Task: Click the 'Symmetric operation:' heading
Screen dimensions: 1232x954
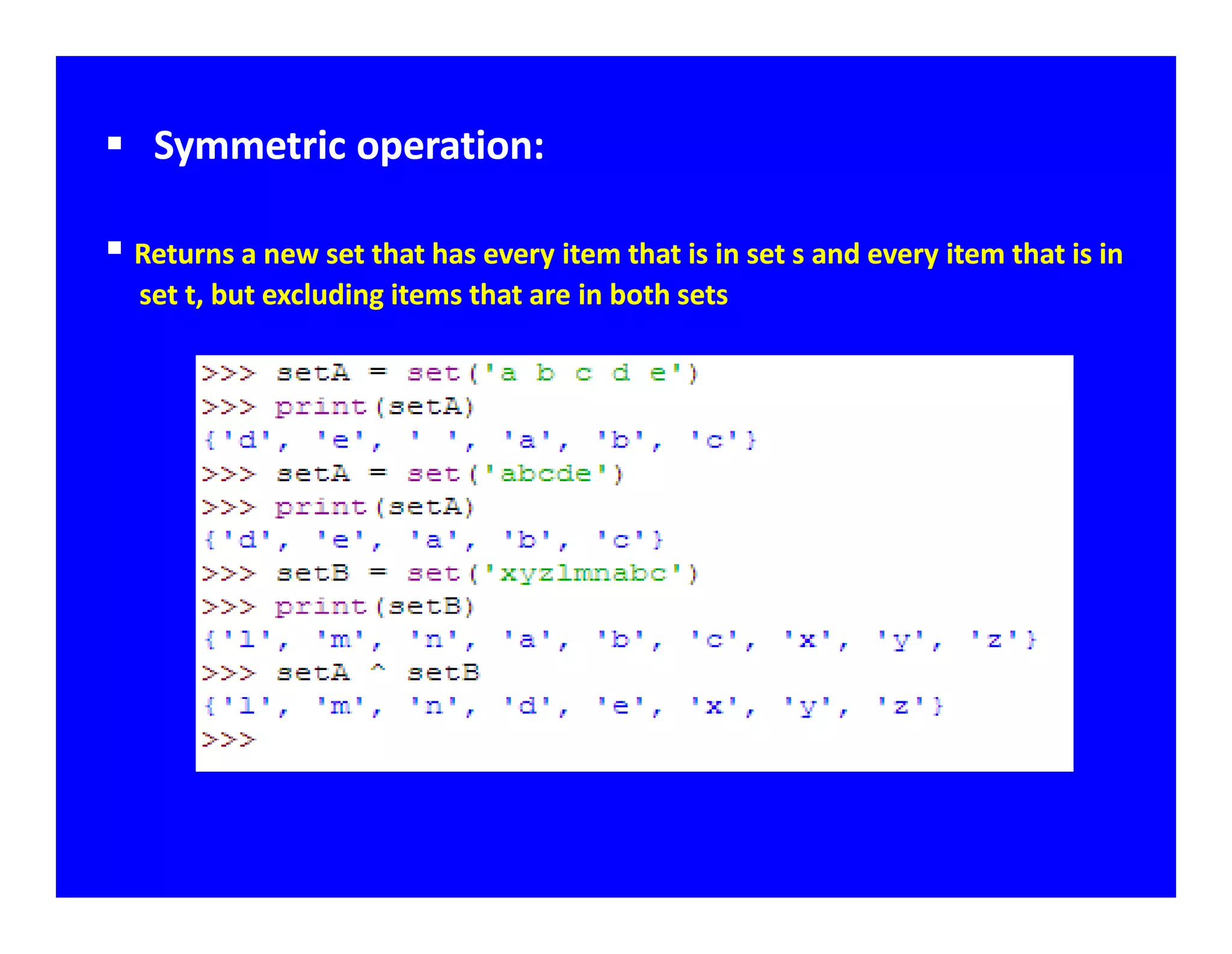Action: 349,146
